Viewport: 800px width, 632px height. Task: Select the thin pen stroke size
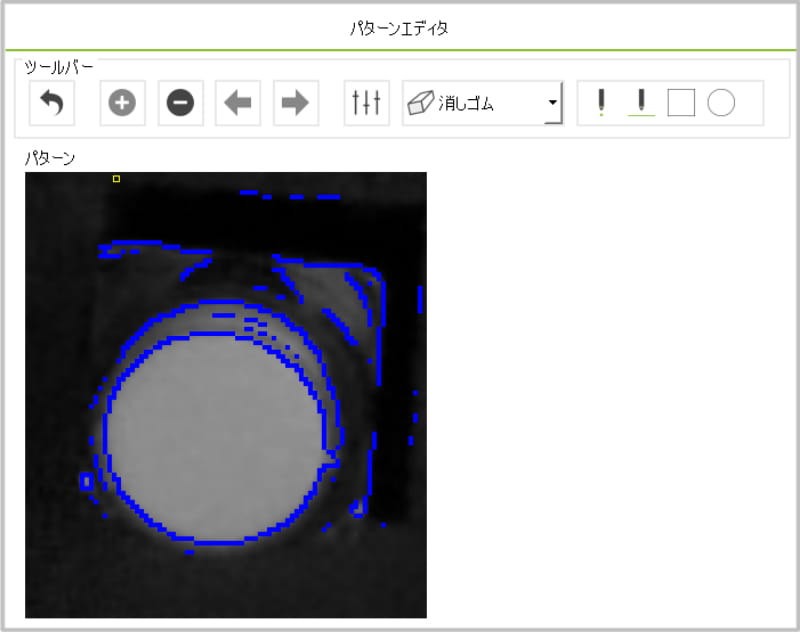click(601, 103)
